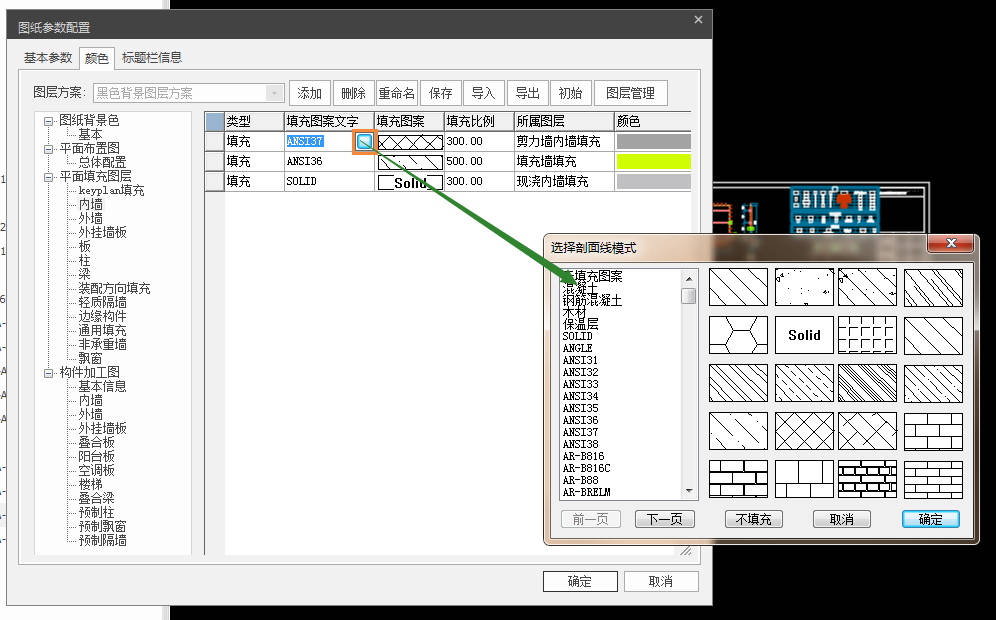Click 下一页 to view more patterns
The height and width of the screenshot is (620, 996).
pos(664,519)
